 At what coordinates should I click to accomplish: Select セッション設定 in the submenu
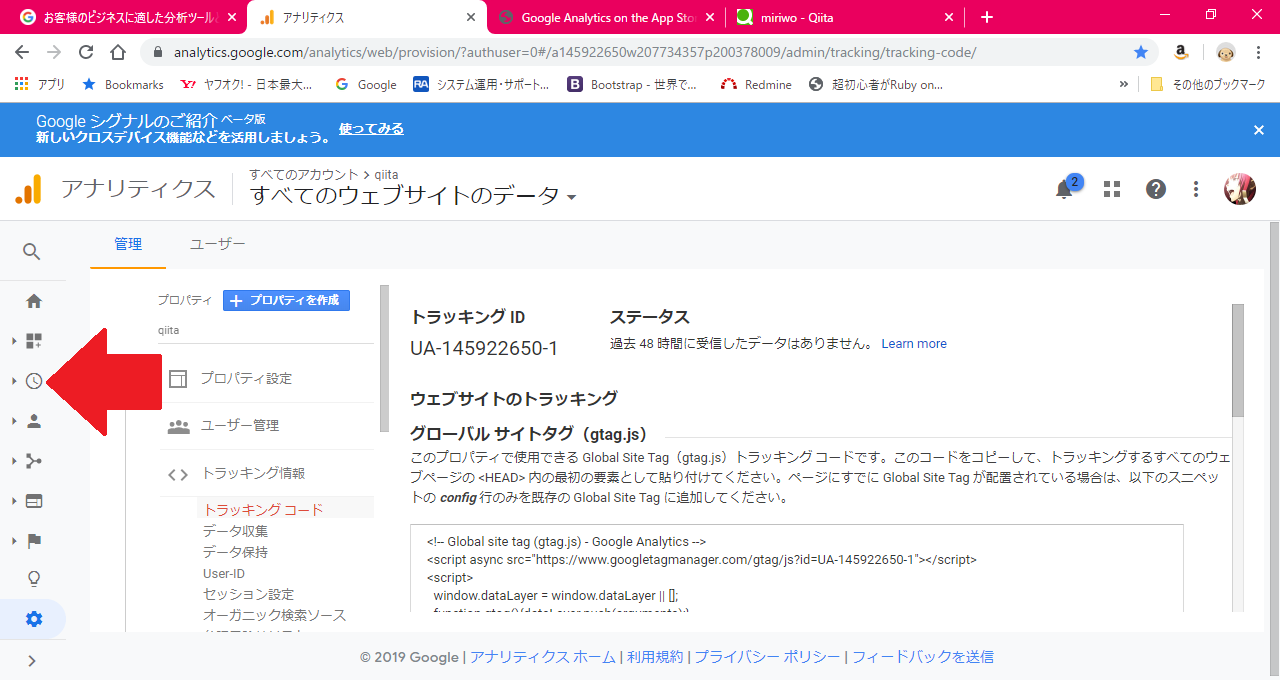pyautogui.click(x=248, y=594)
